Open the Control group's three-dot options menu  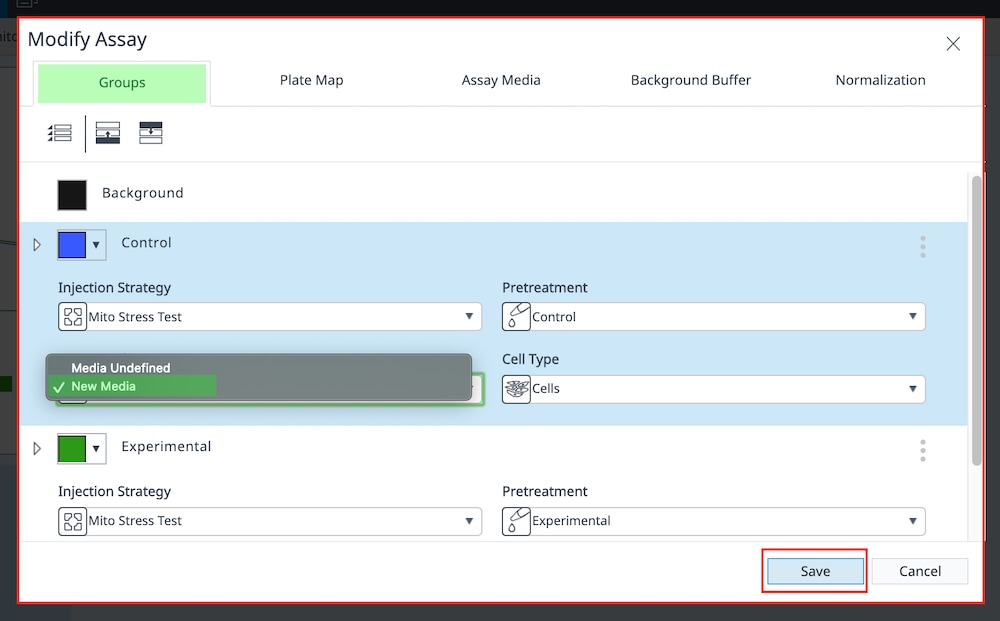pos(922,246)
